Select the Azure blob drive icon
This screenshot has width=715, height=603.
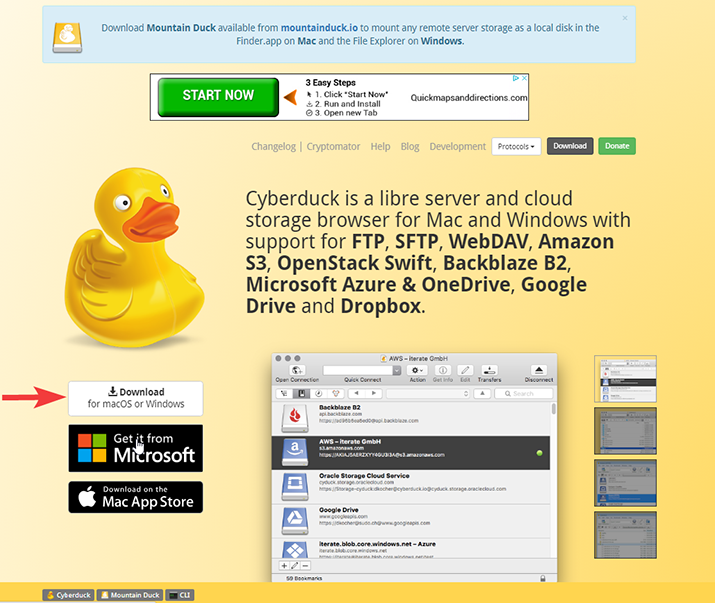[x=295, y=550]
